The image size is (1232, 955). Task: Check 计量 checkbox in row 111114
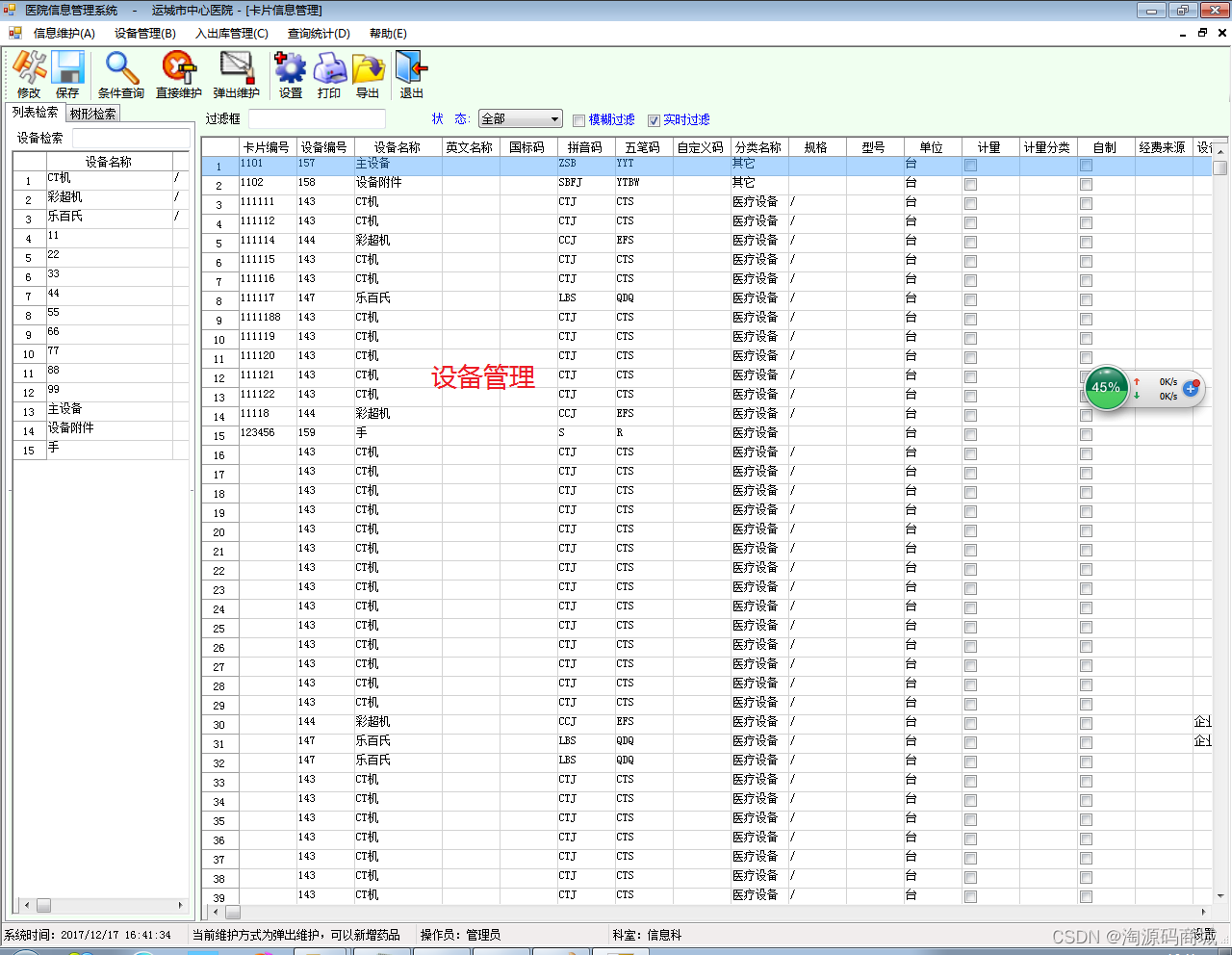(970, 243)
